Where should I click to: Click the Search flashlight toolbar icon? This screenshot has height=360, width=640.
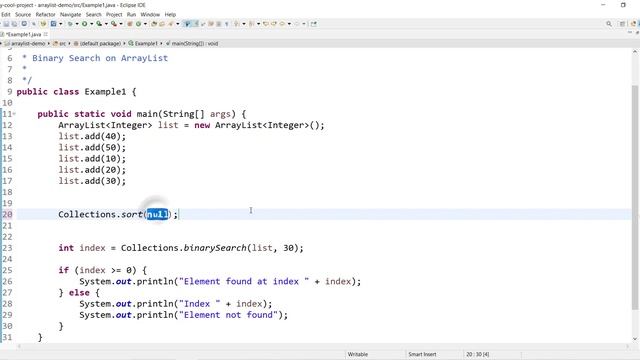click(x=171, y=24)
